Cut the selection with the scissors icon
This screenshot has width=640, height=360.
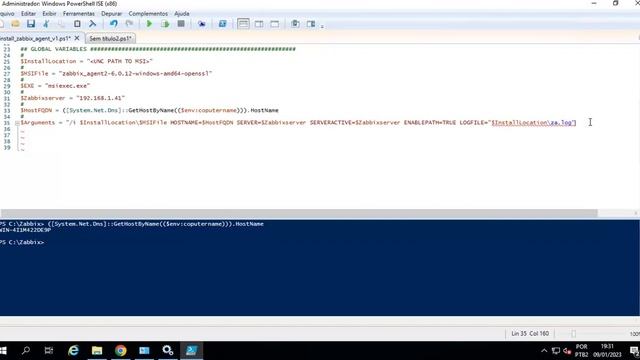tap(46, 24)
